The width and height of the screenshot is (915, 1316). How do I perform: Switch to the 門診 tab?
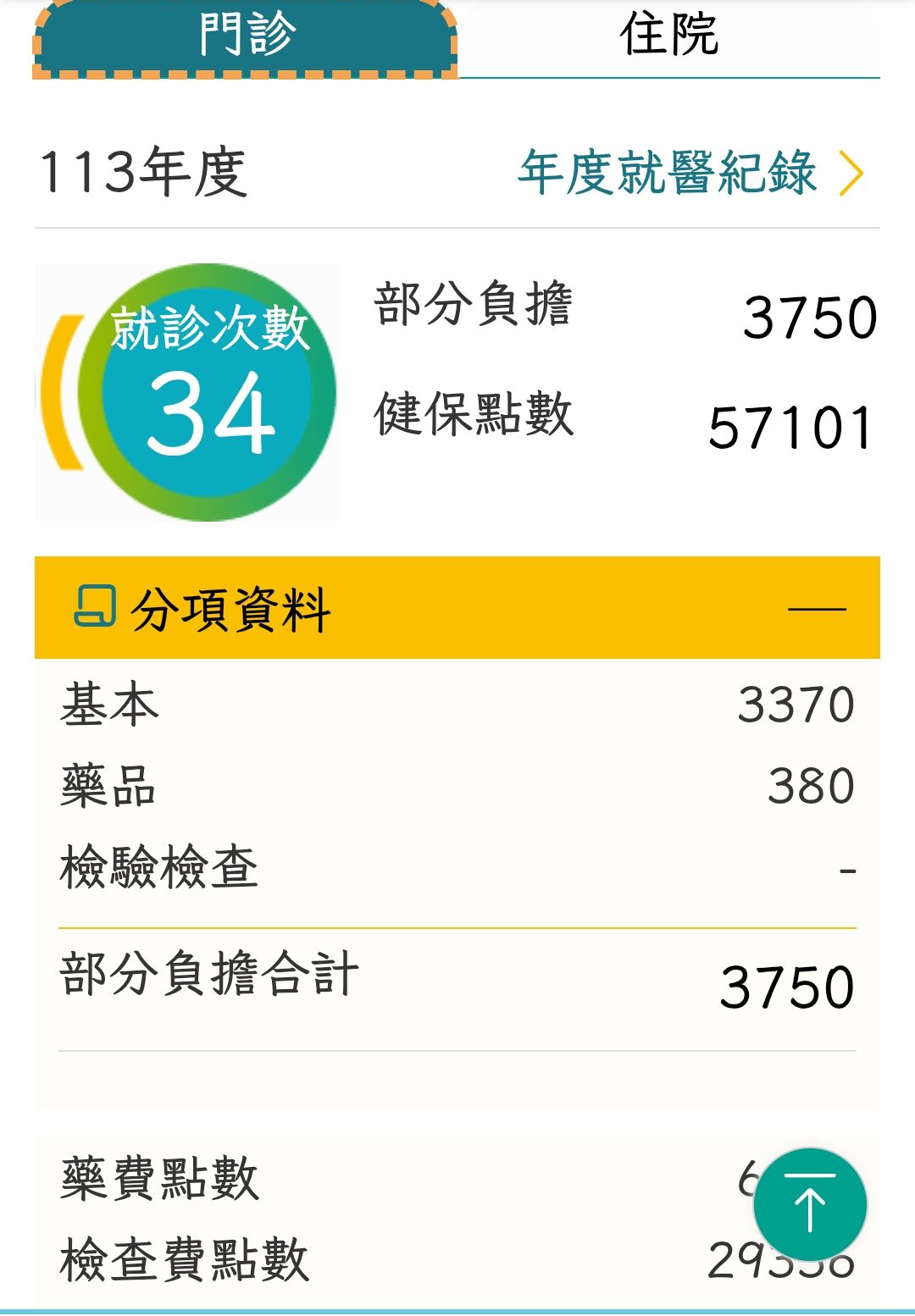click(x=246, y=36)
